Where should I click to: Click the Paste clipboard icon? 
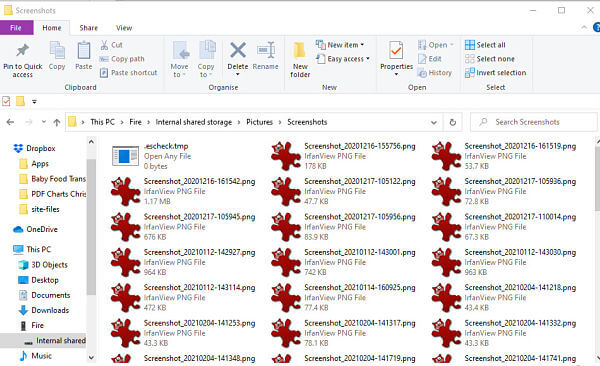pyautogui.click(x=84, y=50)
